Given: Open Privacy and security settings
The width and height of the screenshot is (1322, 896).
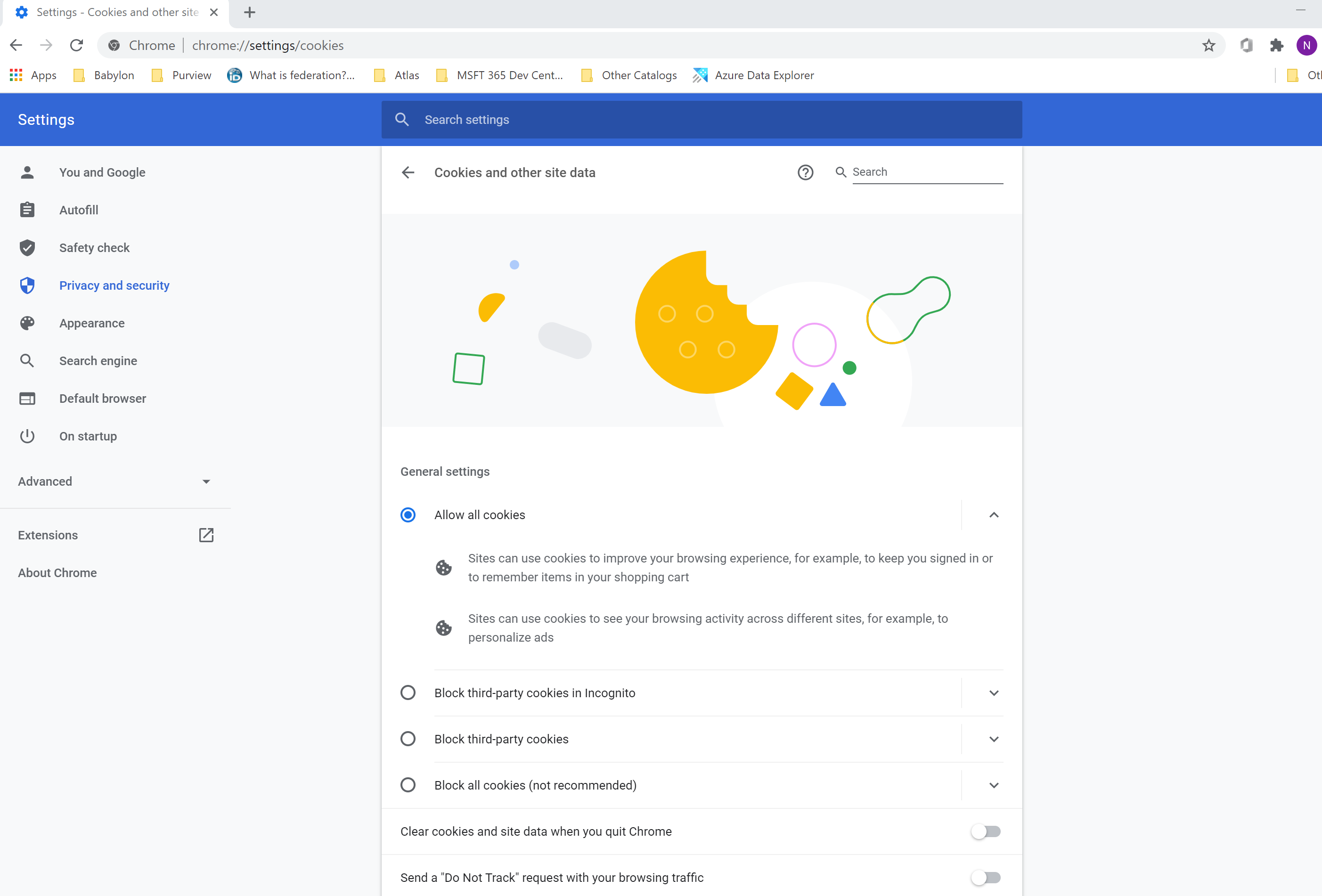Looking at the screenshot, I should tap(114, 285).
